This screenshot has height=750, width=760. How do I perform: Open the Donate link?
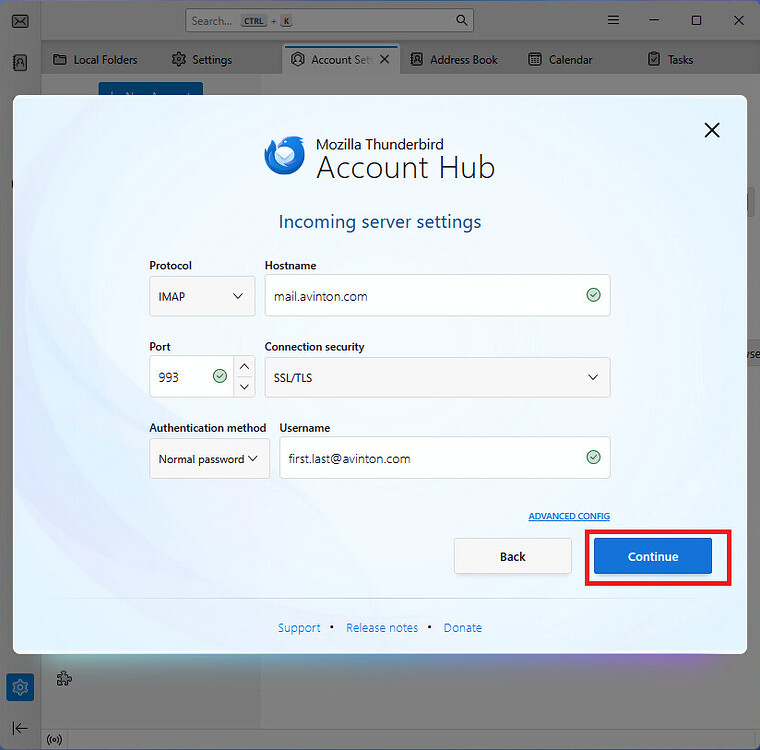pyautogui.click(x=463, y=627)
